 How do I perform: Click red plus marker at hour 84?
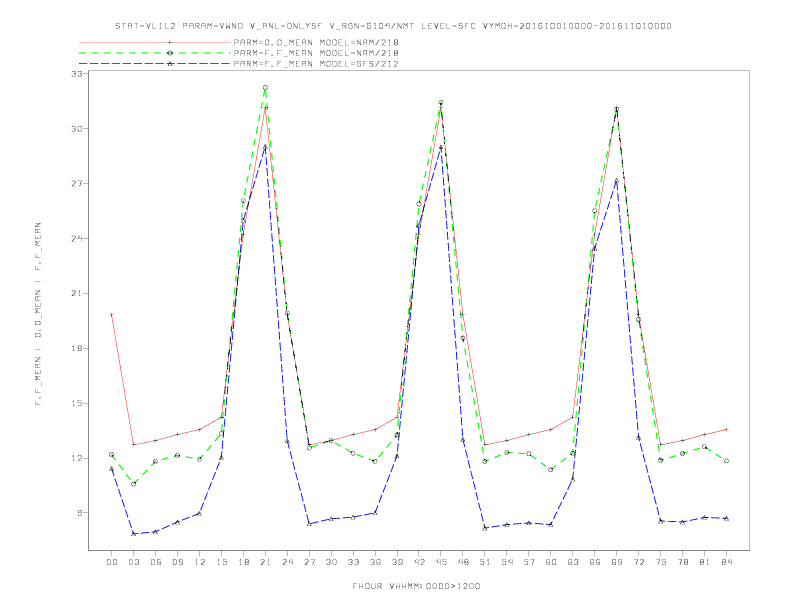726,430
